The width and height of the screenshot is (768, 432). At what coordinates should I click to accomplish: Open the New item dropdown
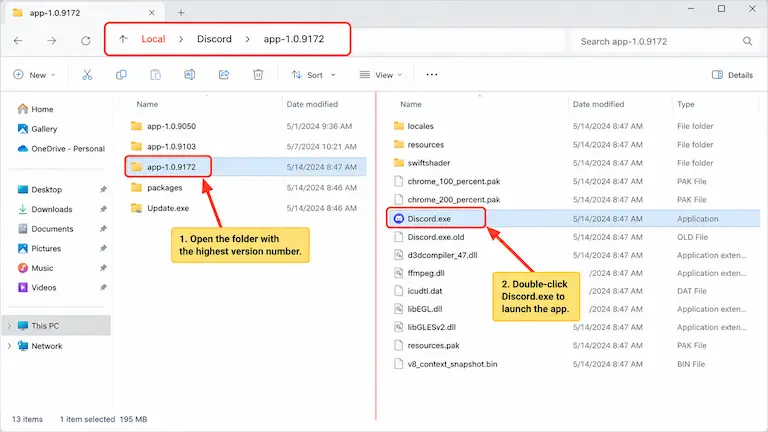[x=34, y=75]
